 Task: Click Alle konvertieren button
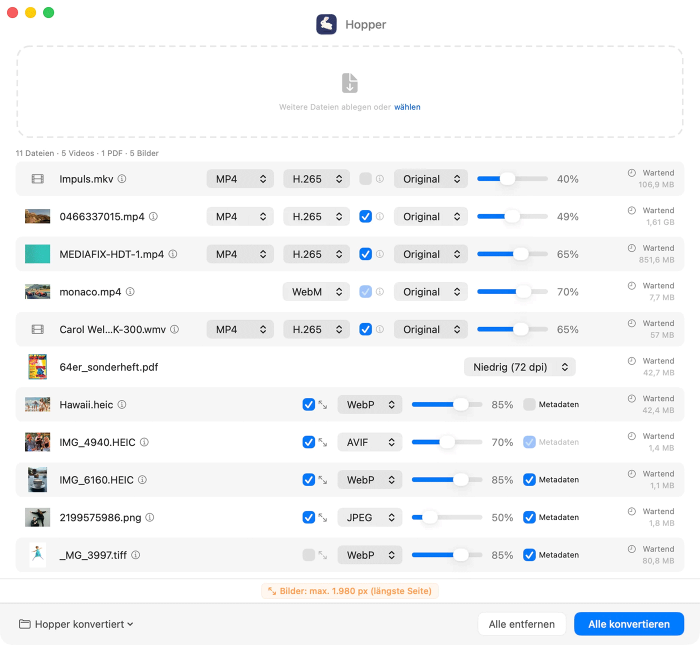click(629, 624)
